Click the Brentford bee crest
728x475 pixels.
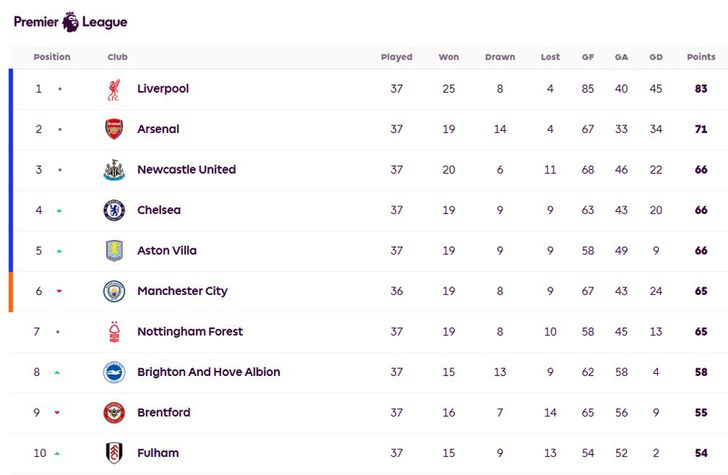[x=114, y=412]
